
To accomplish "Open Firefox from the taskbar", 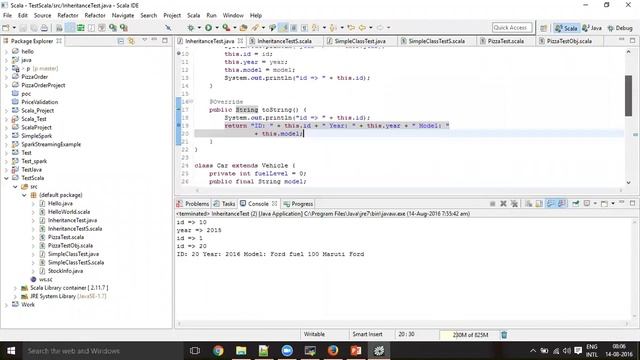I will point(333,351).
